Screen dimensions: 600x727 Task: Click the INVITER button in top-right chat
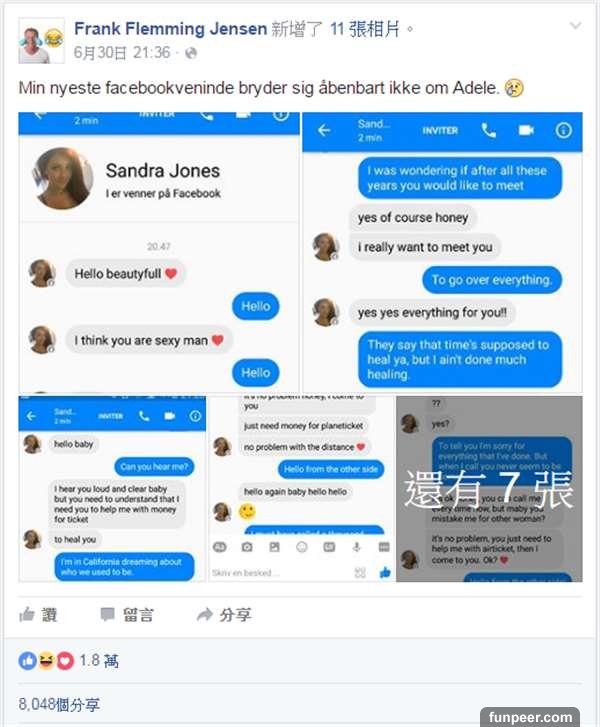(440, 131)
